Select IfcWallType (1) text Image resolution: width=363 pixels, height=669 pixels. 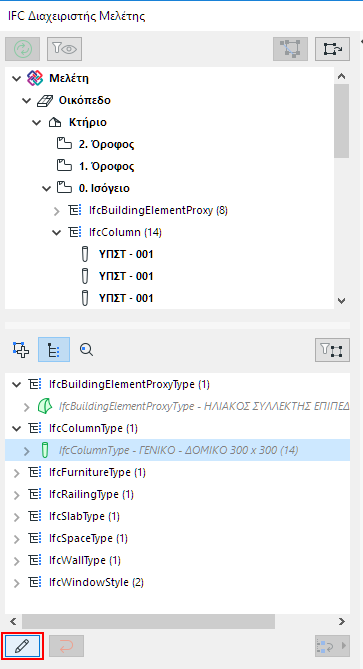pyautogui.click(x=85, y=560)
